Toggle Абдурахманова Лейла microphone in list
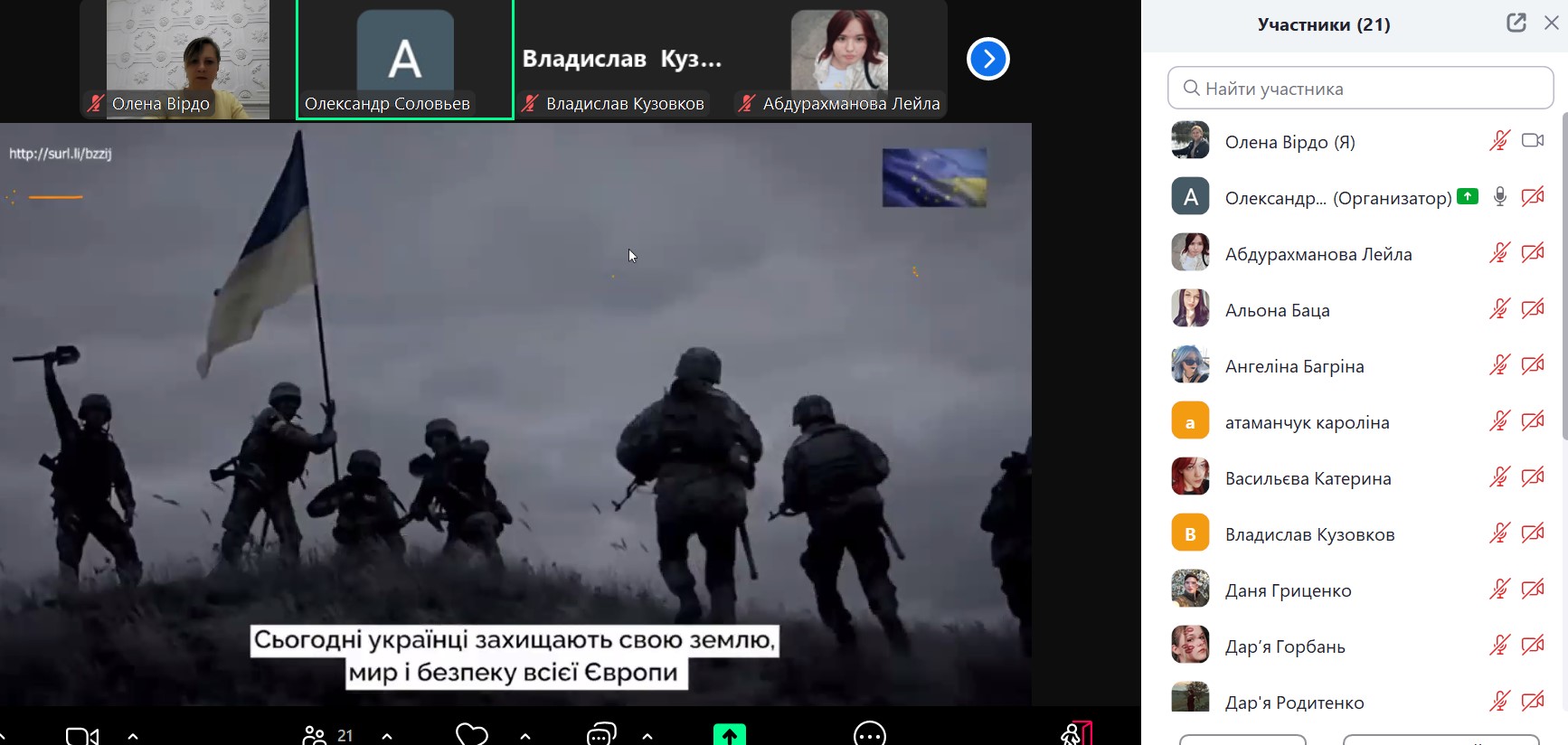The width and height of the screenshot is (1568, 745). point(1500,252)
